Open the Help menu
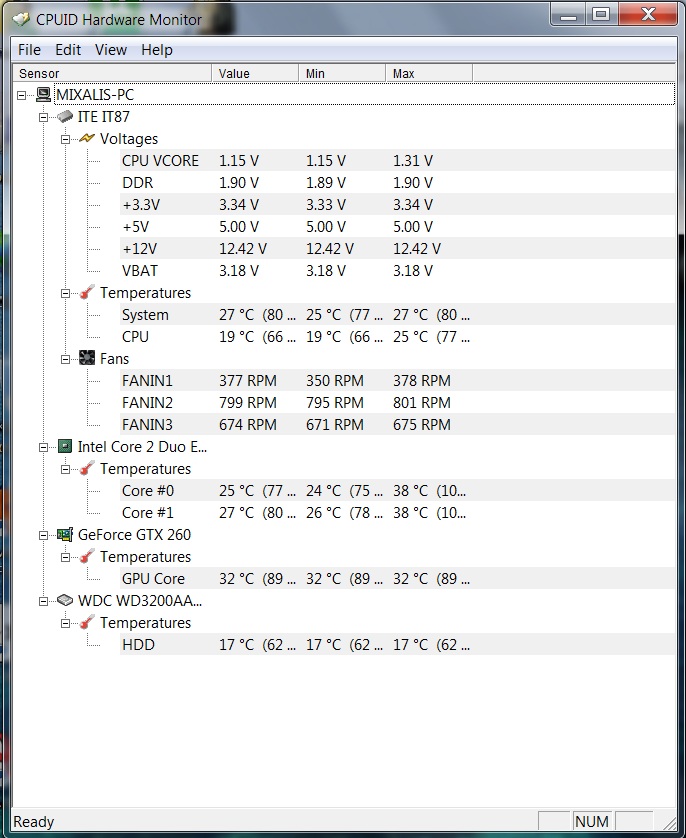Viewport: 686px width, 838px height. coord(157,50)
